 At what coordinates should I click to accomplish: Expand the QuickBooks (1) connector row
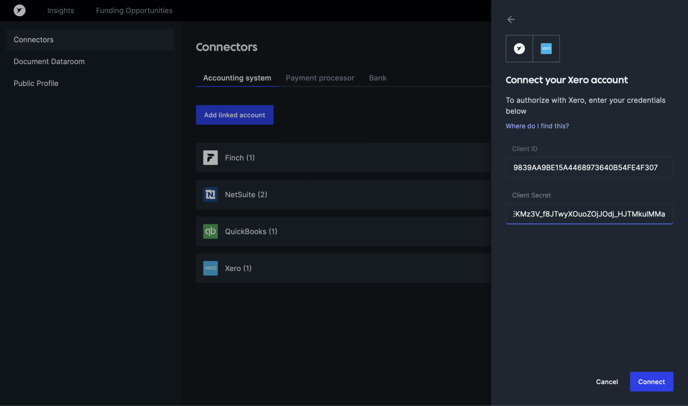343,231
